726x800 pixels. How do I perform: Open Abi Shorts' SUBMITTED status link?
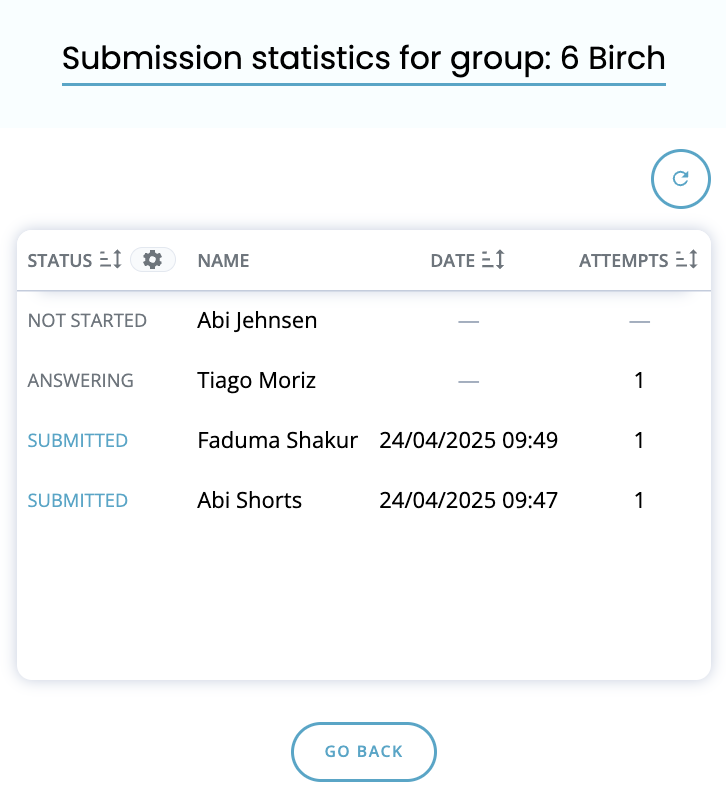[78, 501]
